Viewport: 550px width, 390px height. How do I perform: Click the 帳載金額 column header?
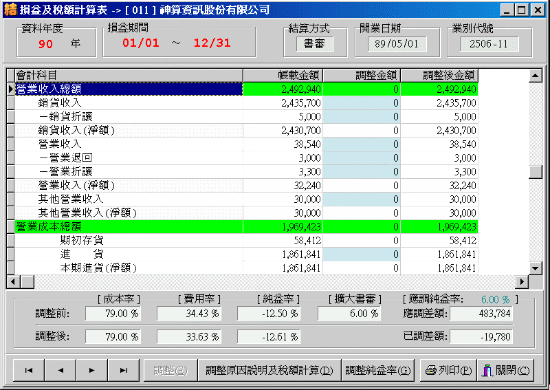point(282,75)
